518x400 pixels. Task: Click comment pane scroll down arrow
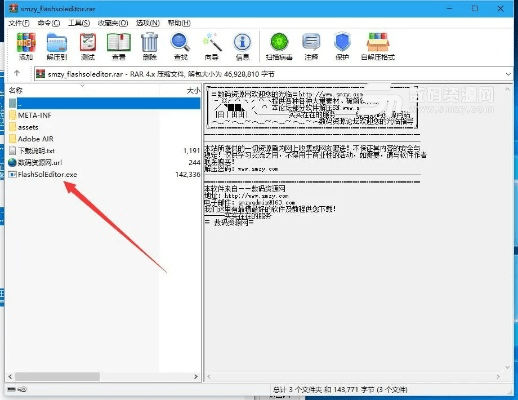(508, 367)
